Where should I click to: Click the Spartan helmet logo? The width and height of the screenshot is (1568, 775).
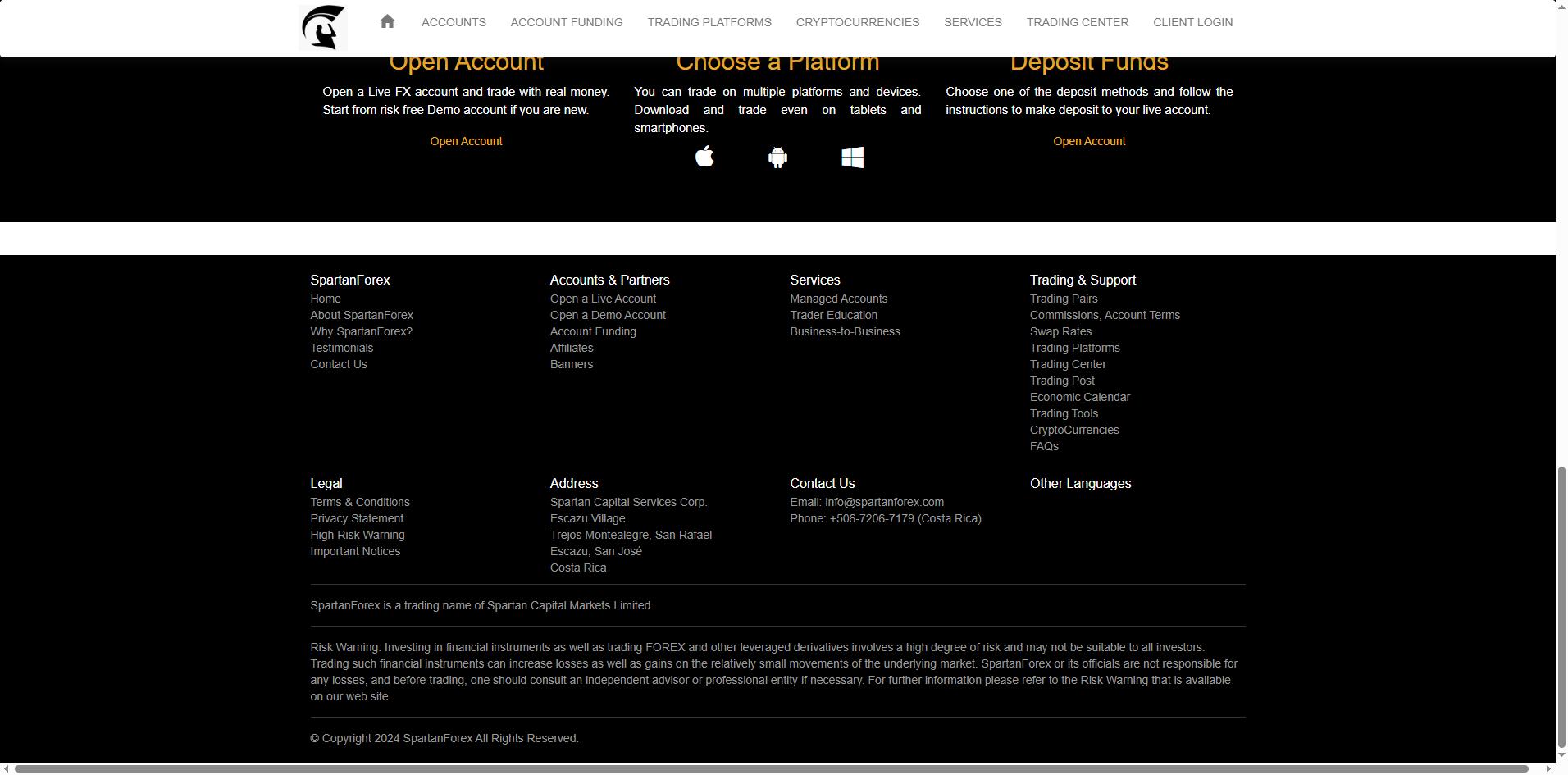click(x=322, y=27)
